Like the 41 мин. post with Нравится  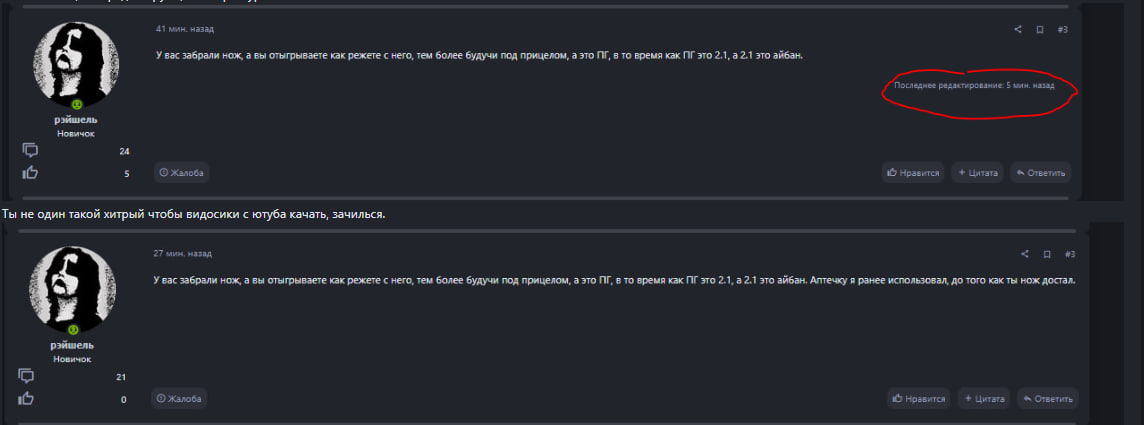[913, 173]
